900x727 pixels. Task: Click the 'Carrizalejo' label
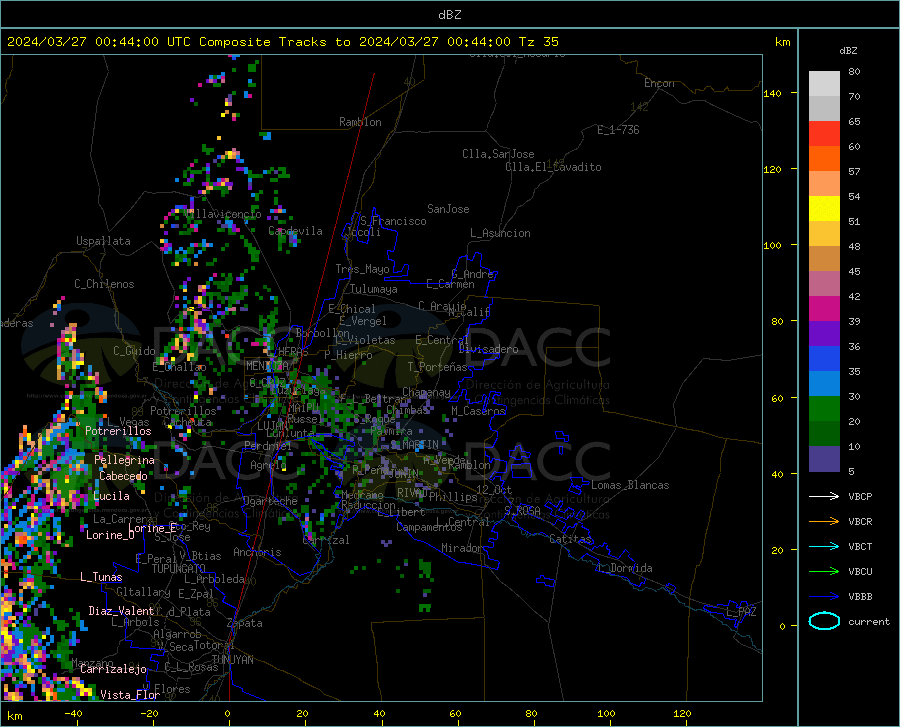114,669
